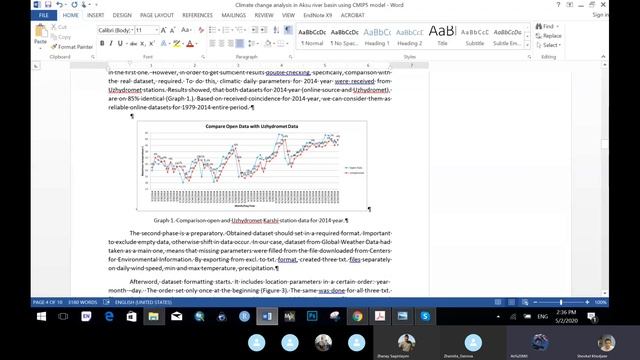Apply the red font color
Image resolution: width=640 pixels, height=360 pixels.
(190, 43)
